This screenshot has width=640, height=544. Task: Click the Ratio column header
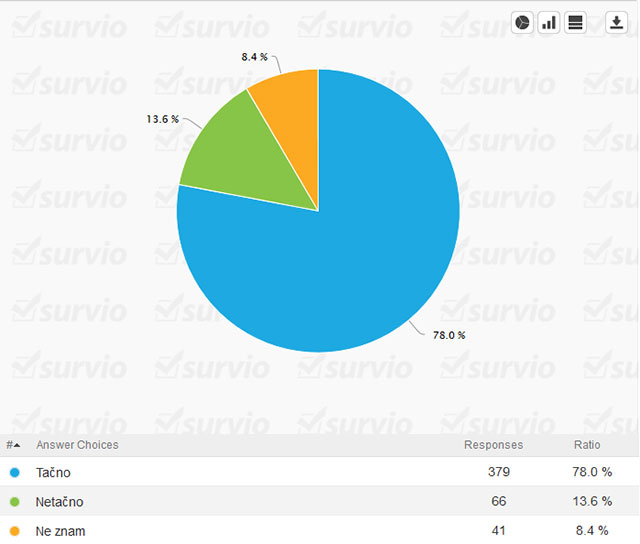click(x=587, y=445)
